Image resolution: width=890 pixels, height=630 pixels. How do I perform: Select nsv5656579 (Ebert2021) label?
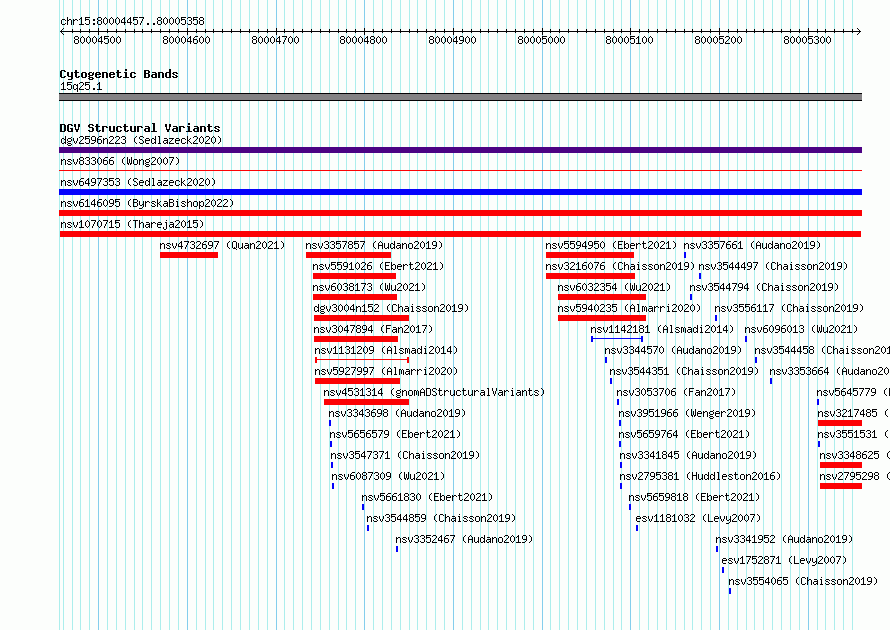click(x=395, y=434)
